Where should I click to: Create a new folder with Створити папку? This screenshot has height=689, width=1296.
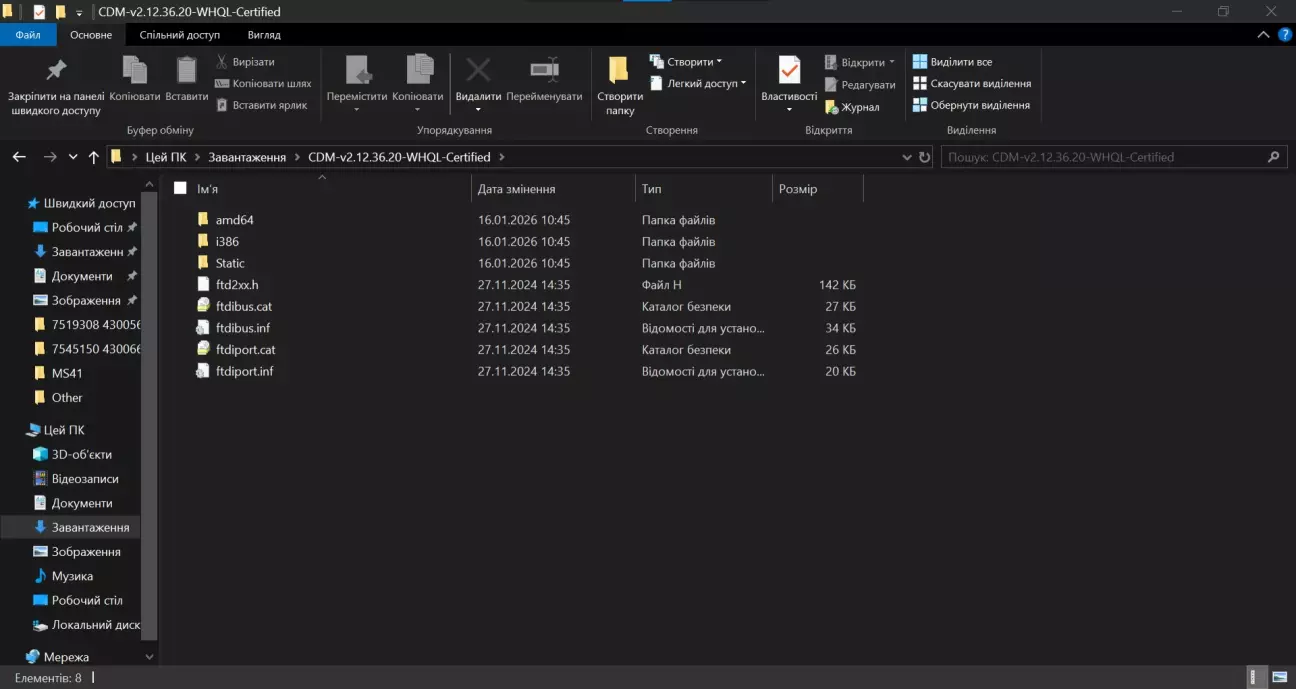(x=619, y=83)
